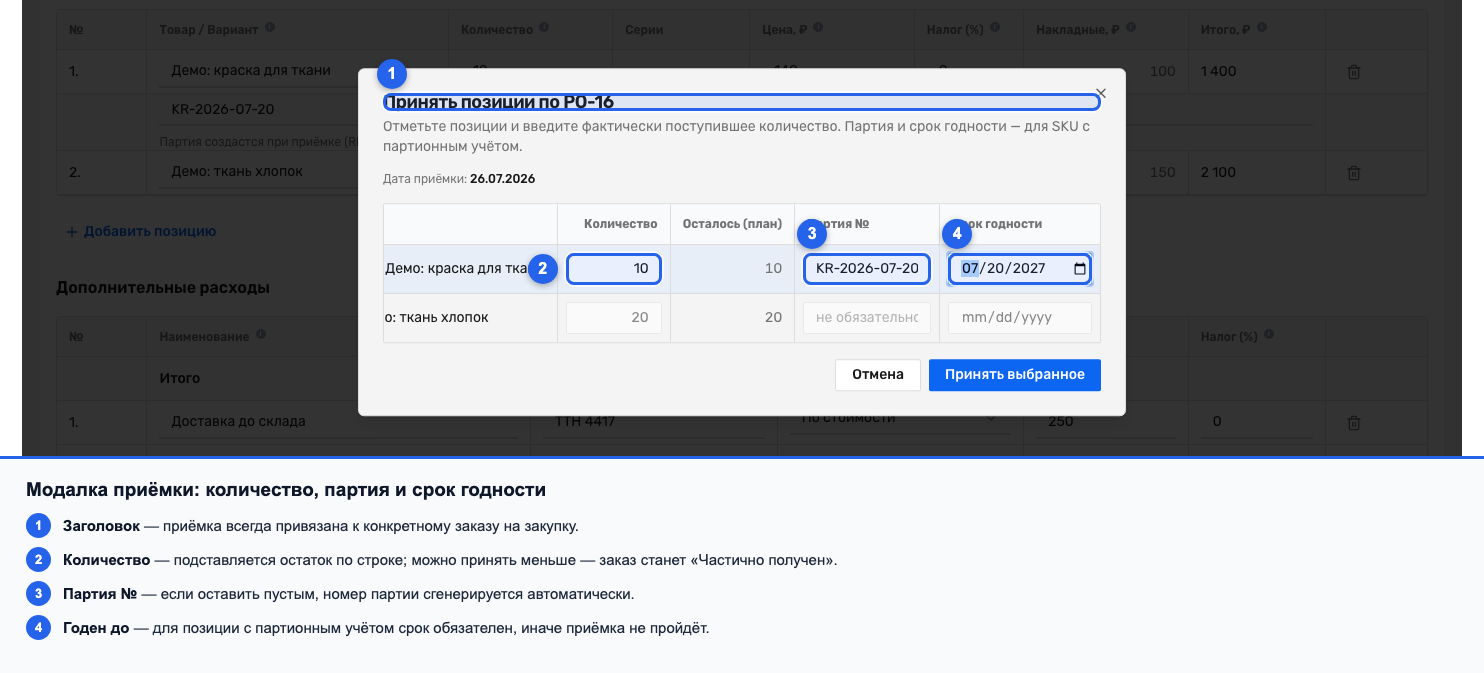
Task: Click the Итого row label in expenses
Action: 180,378
